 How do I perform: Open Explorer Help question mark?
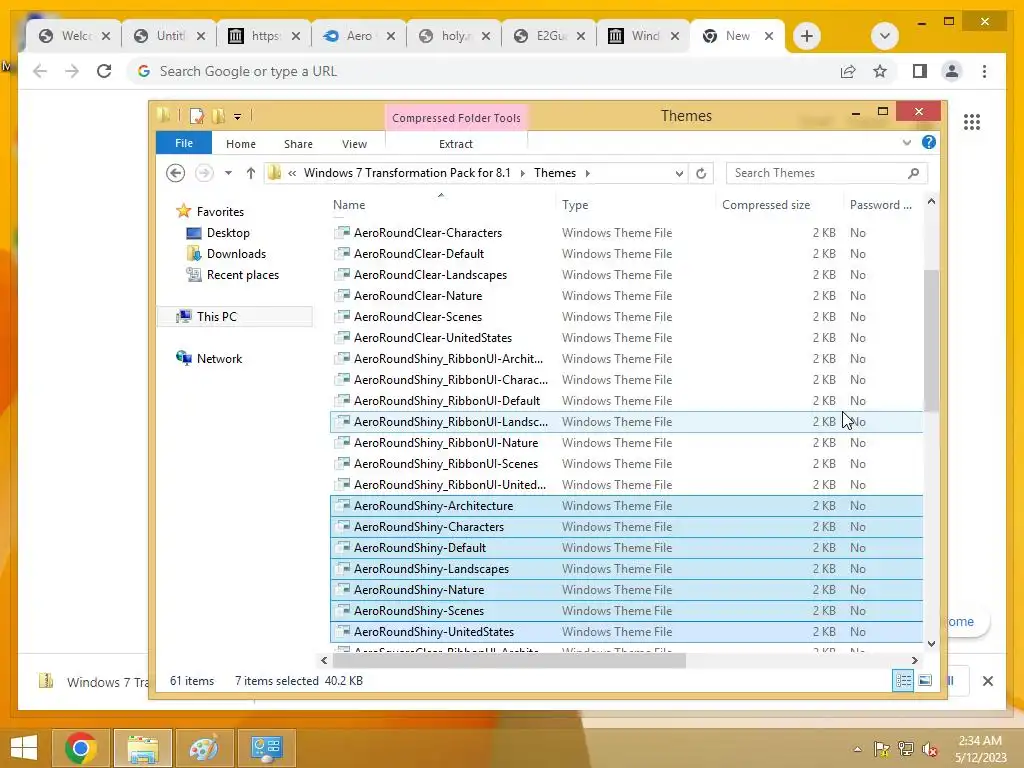(x=929, y=142)
